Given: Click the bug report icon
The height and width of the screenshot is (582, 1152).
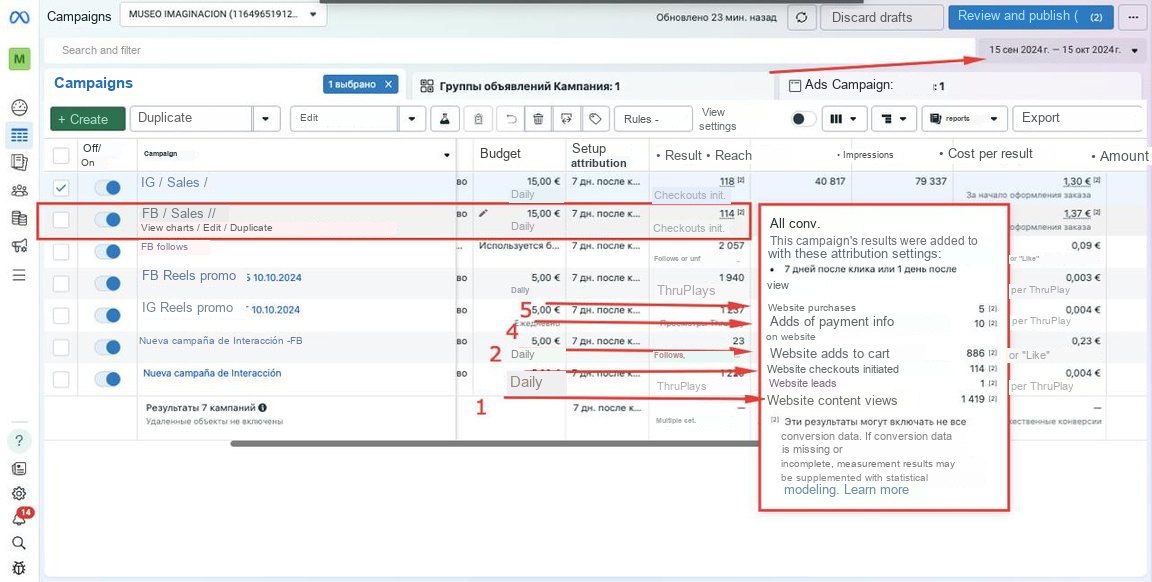Looking at the screenshot, I should (20, 568).
